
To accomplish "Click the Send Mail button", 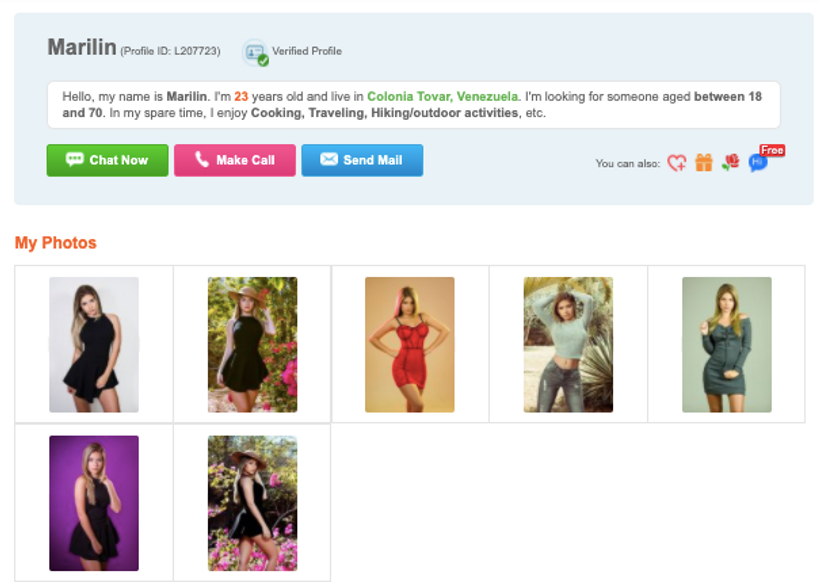I will tap(362, 160).
